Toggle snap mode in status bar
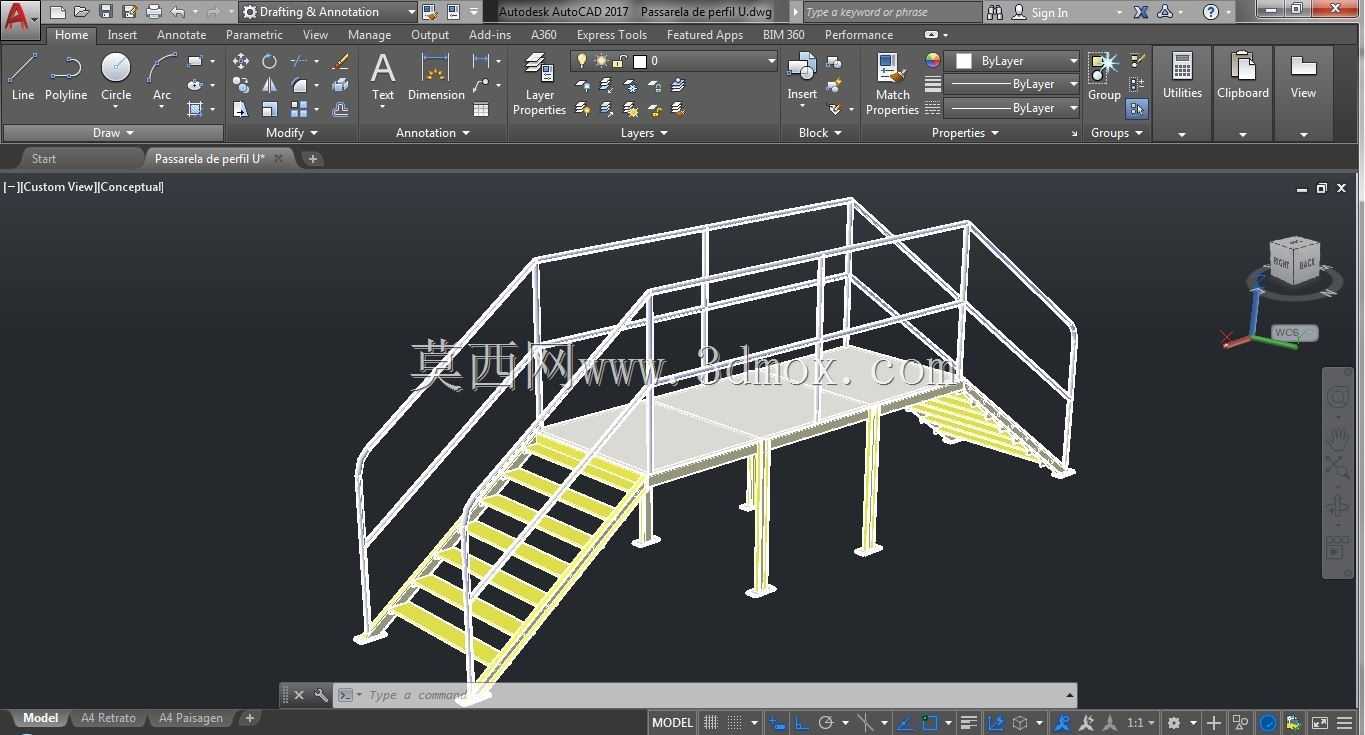 point(735,722)
